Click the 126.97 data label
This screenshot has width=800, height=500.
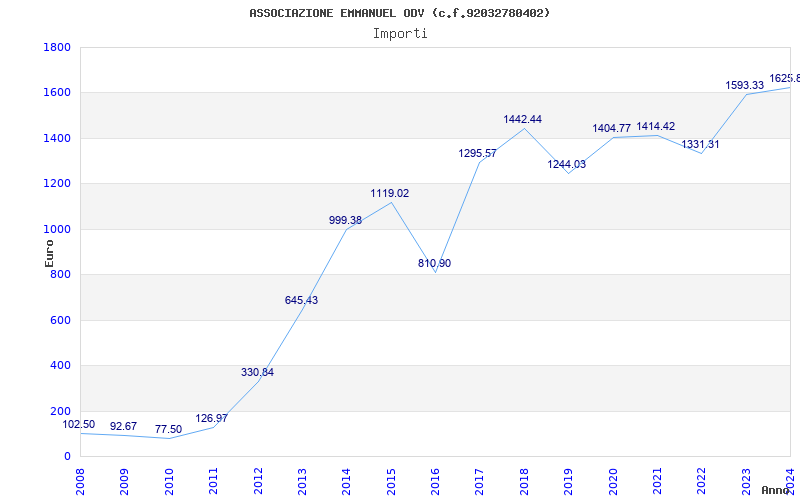click(x=211, y=419)
